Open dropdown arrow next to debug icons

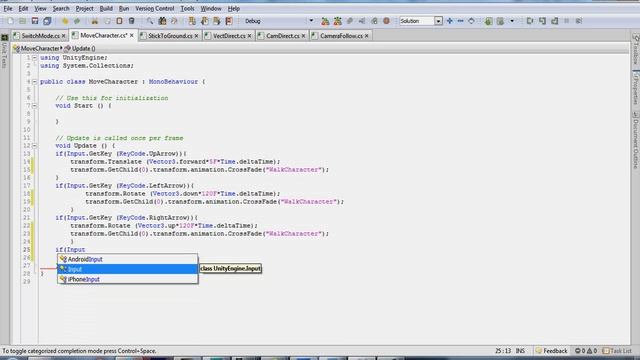512,21
